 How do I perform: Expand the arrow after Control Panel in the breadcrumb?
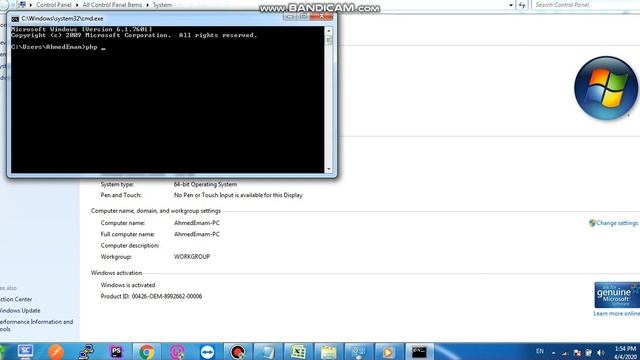pyautogui.click(x=77, y=5)
